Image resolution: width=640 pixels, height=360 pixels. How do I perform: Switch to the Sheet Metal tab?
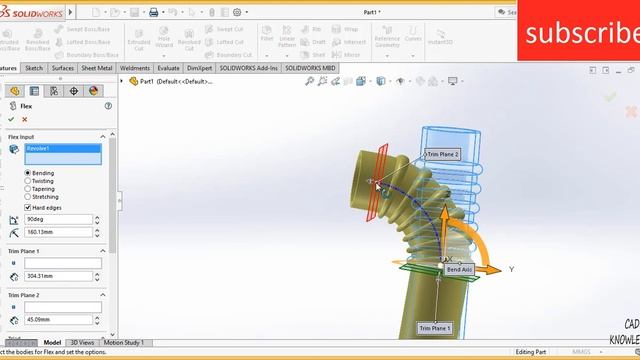tap(97, 68)
